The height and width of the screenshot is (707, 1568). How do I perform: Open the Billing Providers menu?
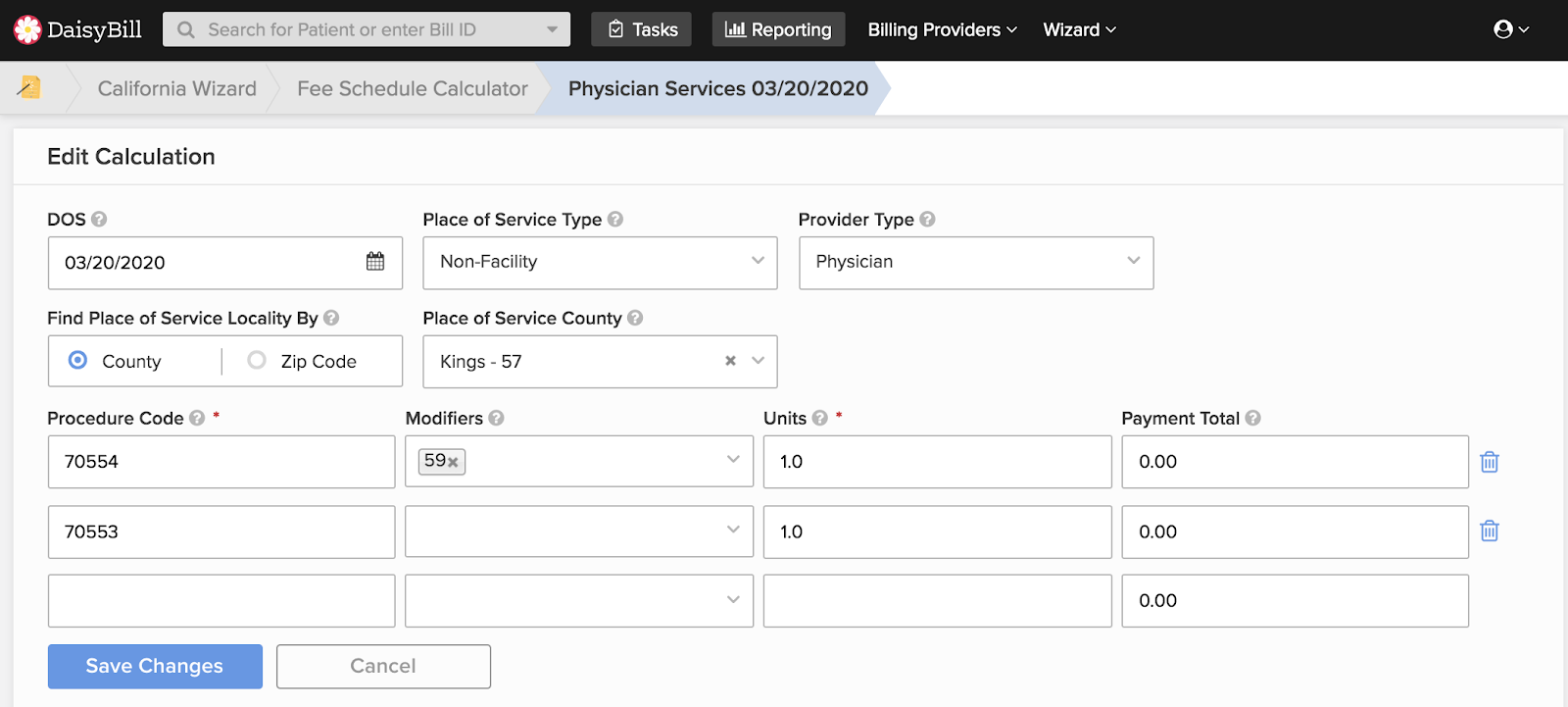(x=942, y=29)
